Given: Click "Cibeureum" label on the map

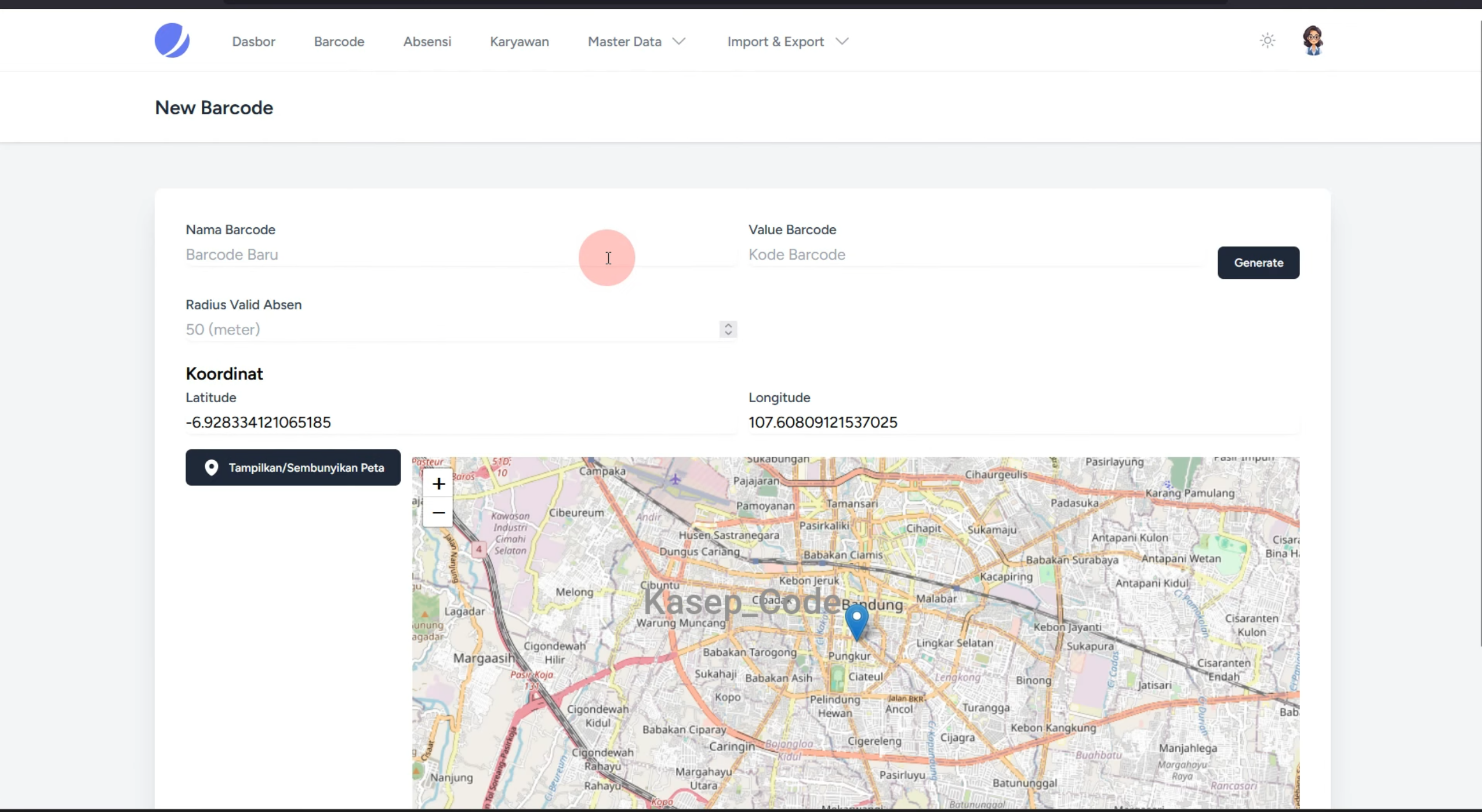Looking at the screenshot, I should tap(576, 512).
